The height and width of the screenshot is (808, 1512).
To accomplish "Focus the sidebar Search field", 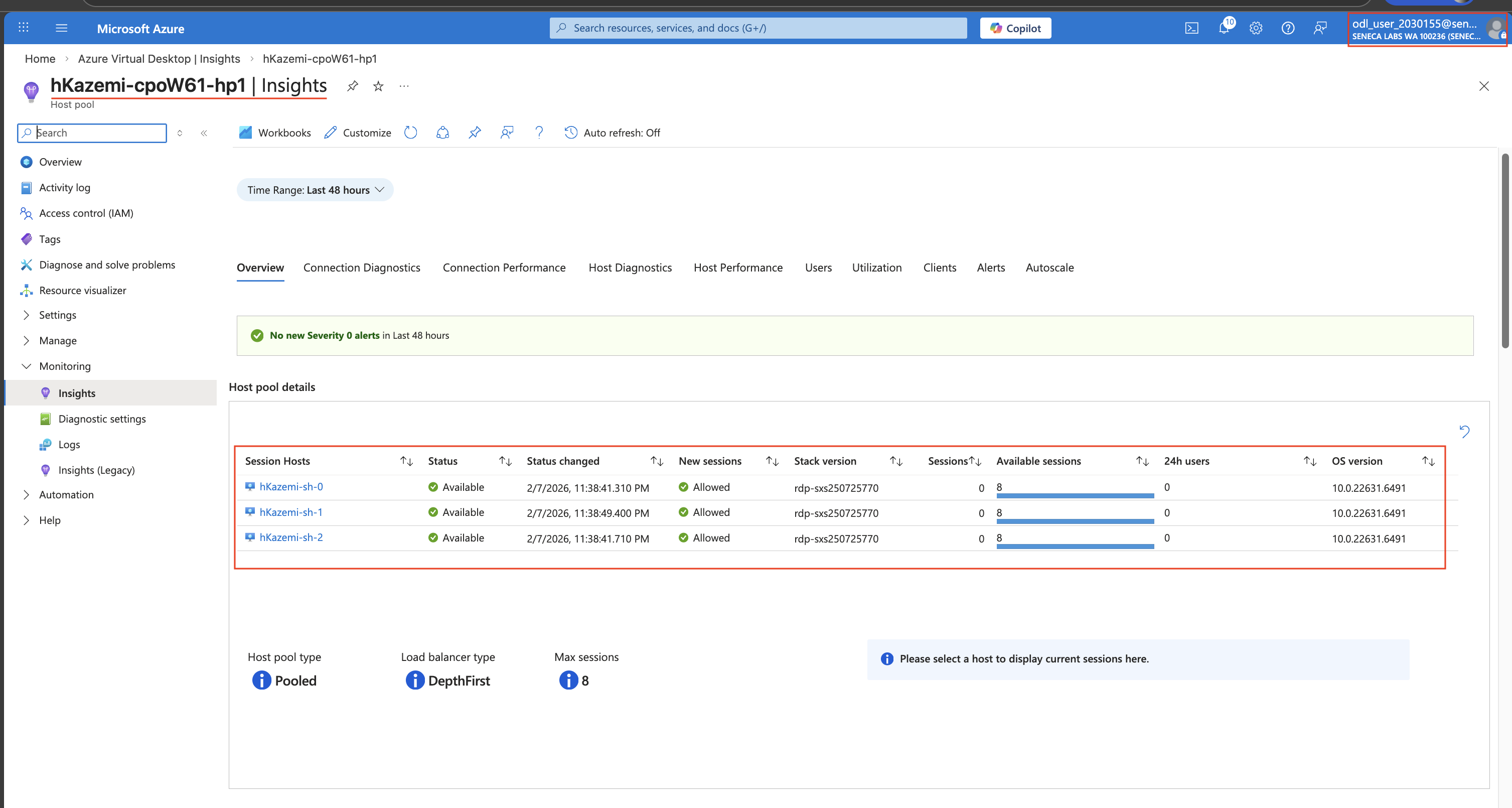I will [x=92, y=132].
